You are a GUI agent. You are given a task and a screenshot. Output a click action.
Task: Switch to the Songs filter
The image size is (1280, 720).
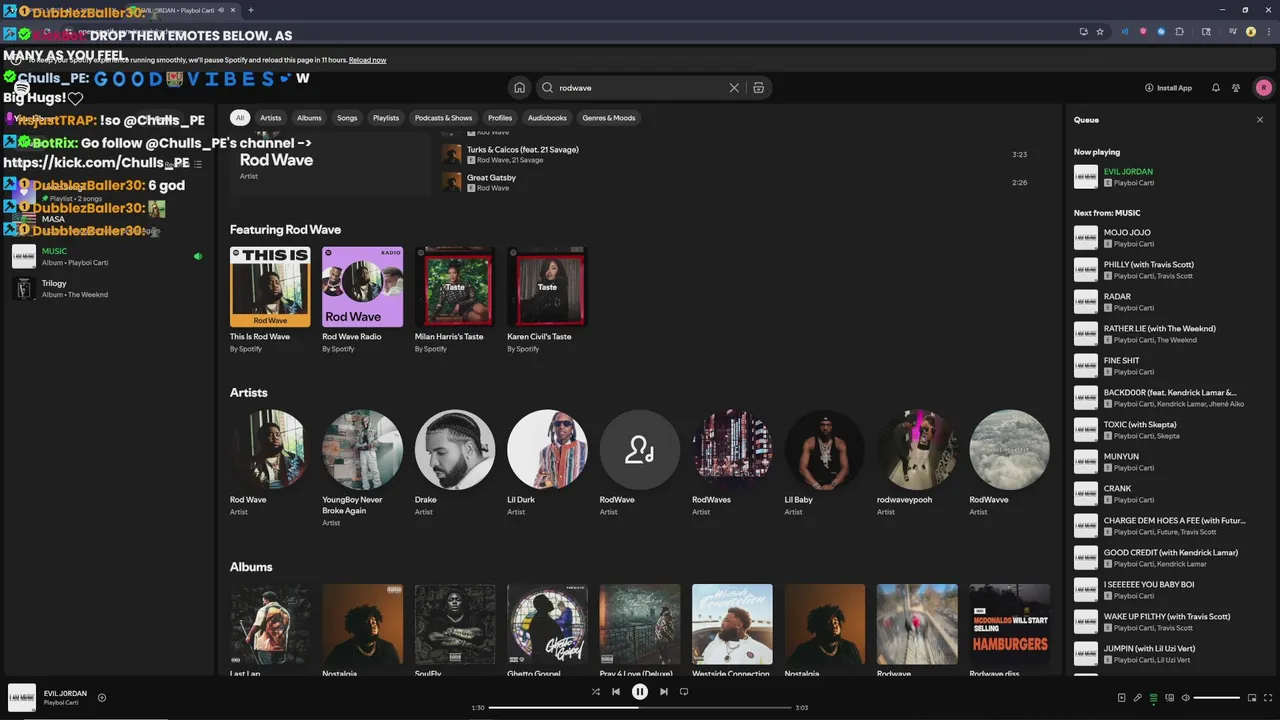pos(347,118)
